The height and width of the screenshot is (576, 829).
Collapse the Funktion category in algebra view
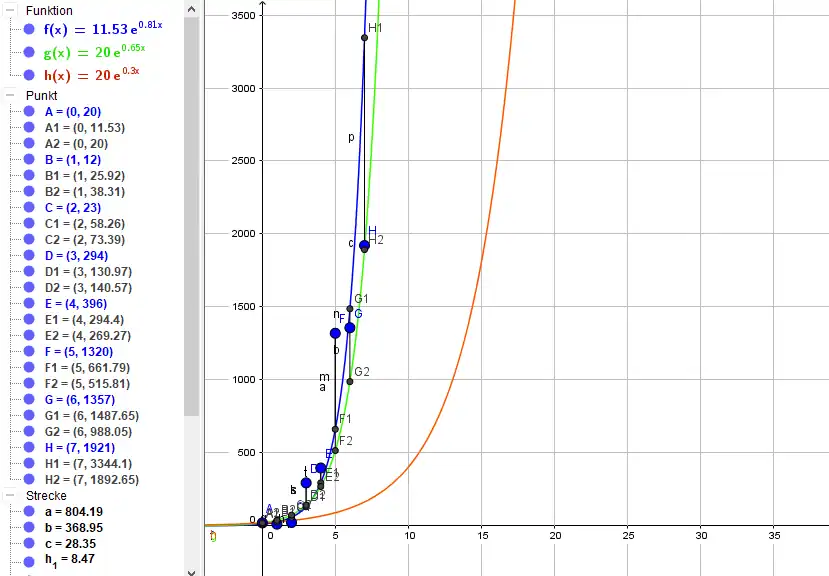[x=10, y=9]
